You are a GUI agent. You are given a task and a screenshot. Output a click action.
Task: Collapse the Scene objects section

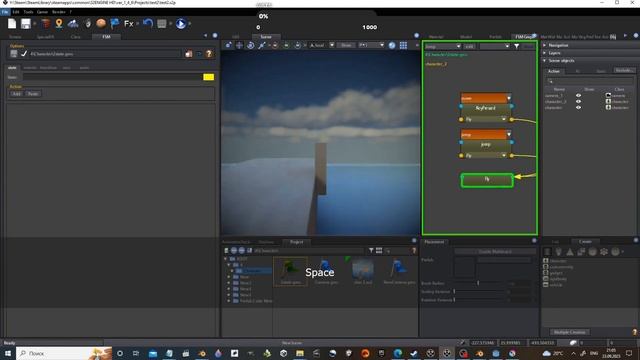click(x=545, y=60)
